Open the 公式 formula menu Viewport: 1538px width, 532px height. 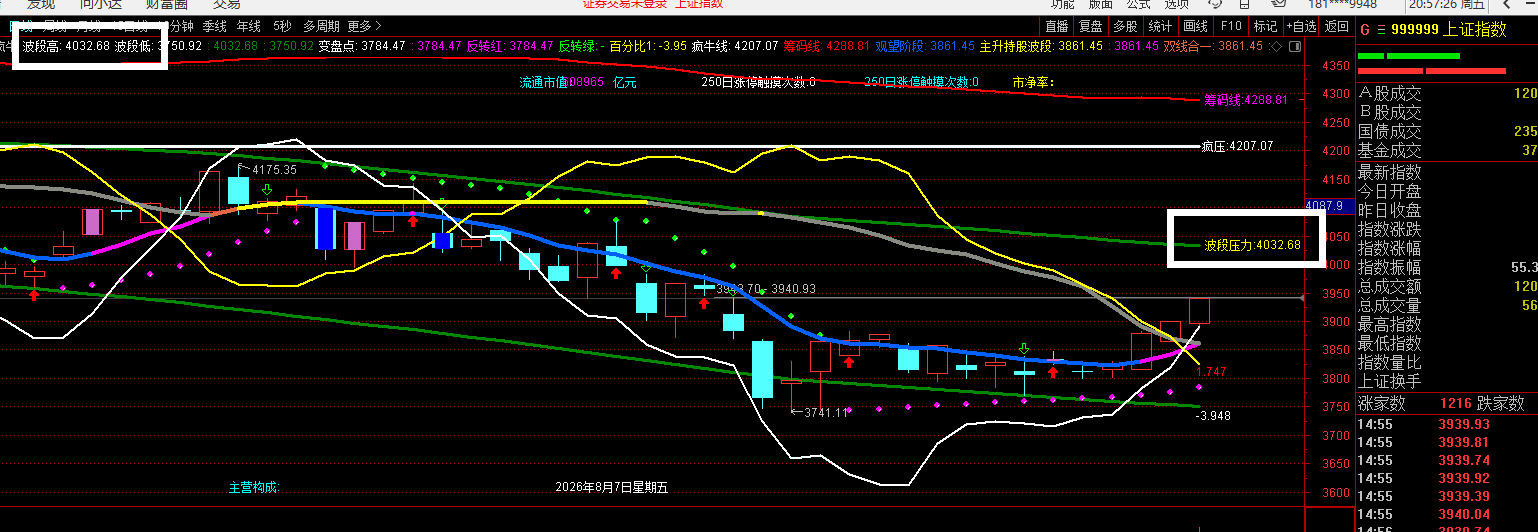click(x=1138, y=4)
